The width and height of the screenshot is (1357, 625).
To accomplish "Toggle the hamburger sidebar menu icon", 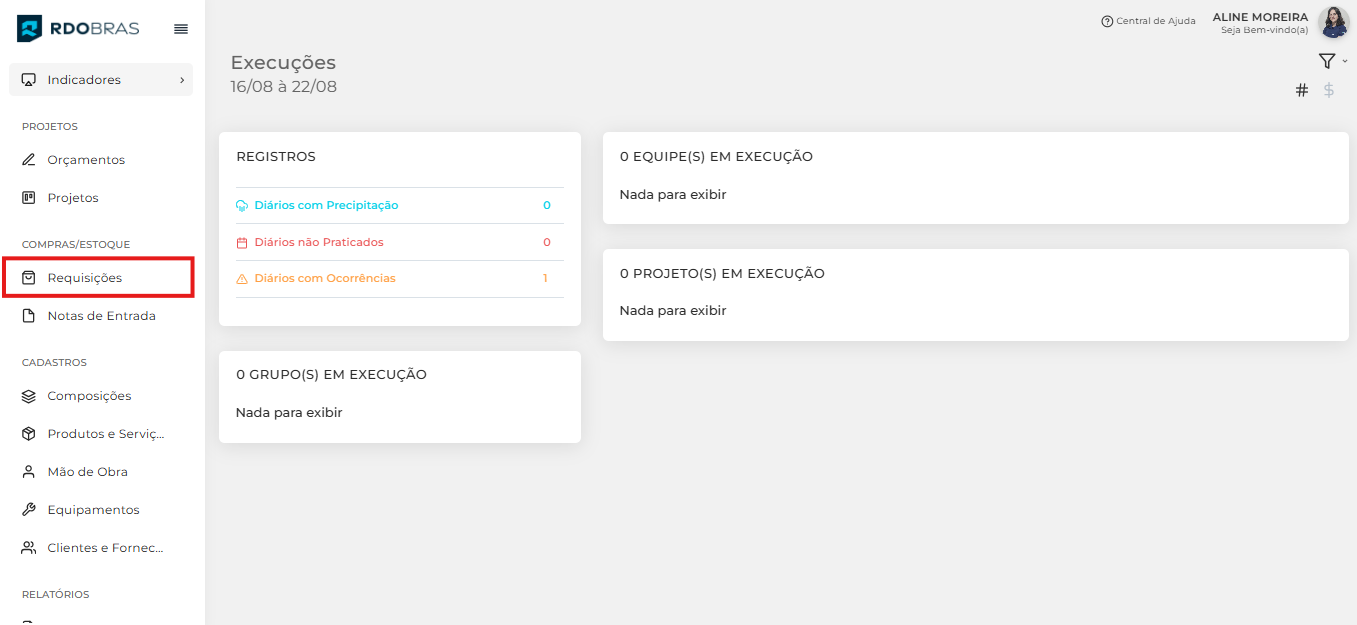I will click(181, 29).
